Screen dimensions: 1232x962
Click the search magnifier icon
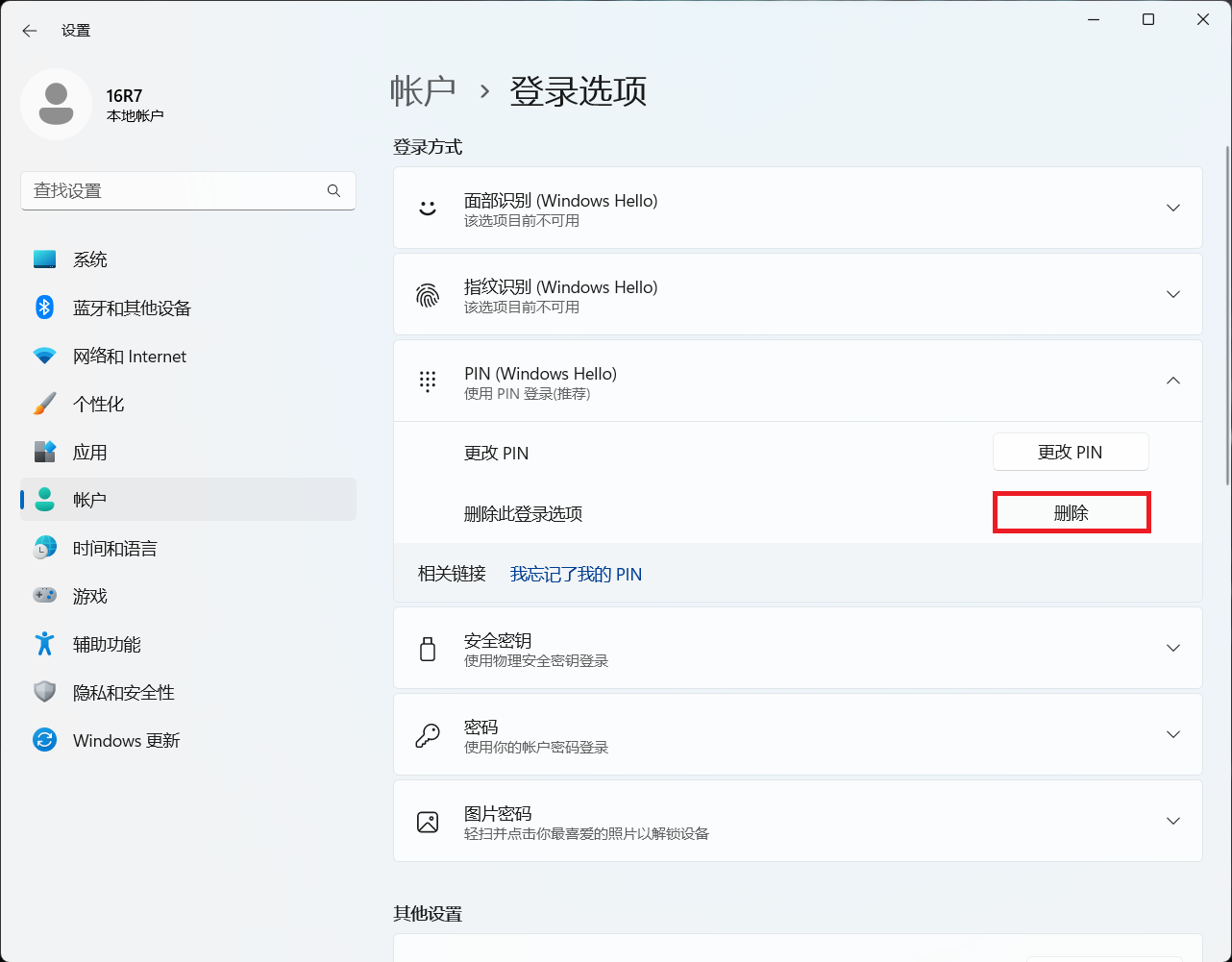(333, 191)
